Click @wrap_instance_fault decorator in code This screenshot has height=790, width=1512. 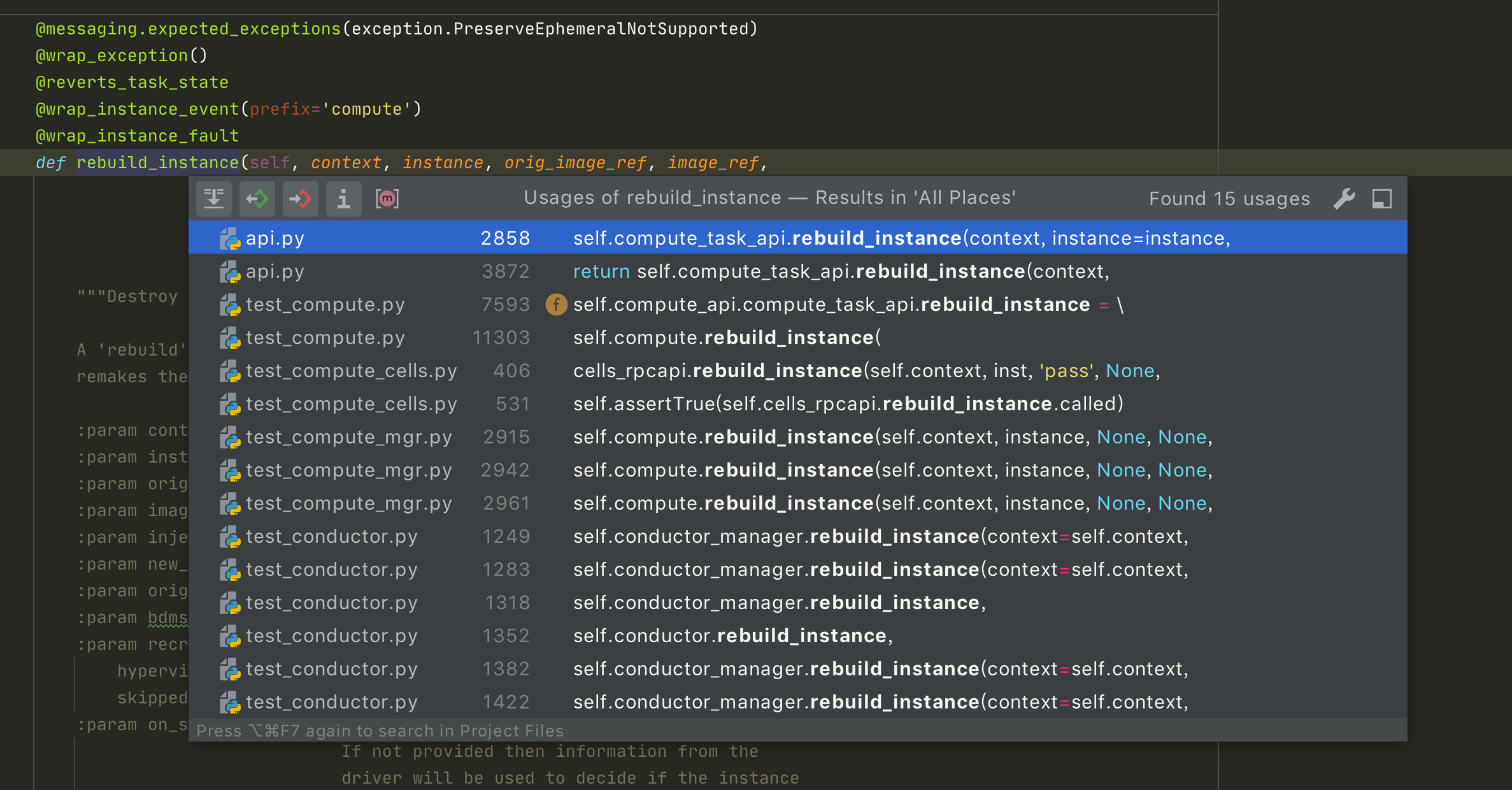[137, 136]
